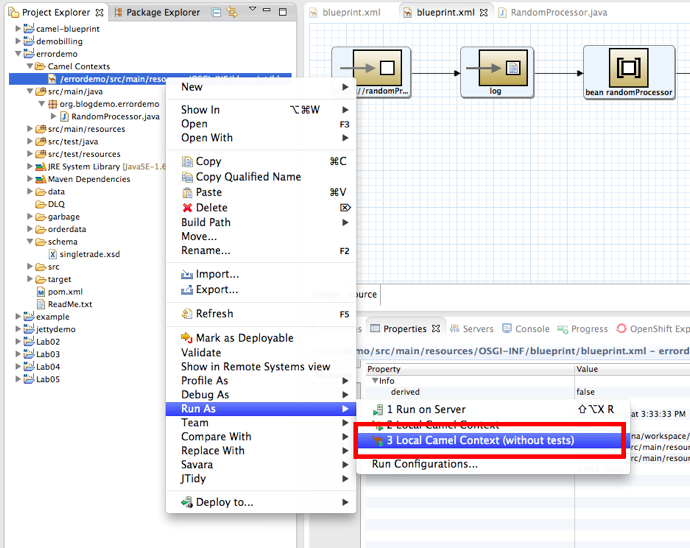The image size is (690, 548).
Task: Click the Collapse All icon in Project Explorer
Action: point(216,12)
